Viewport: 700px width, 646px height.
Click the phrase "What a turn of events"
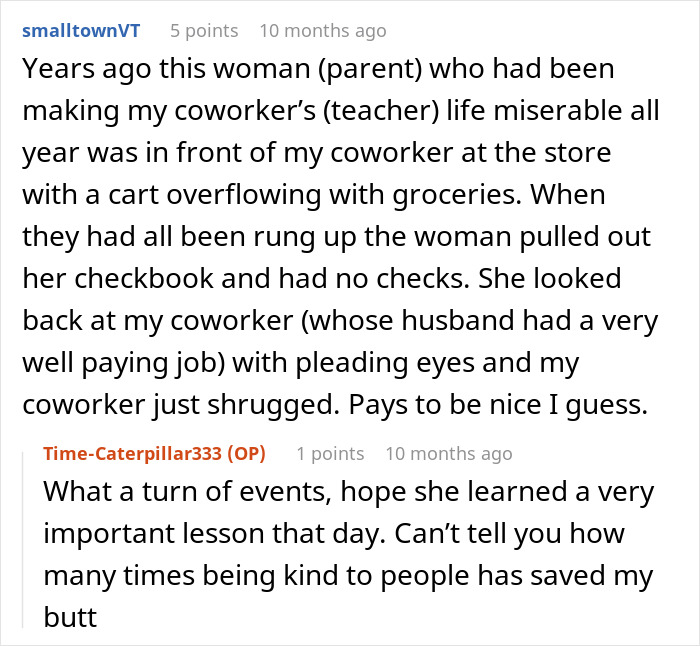click(180, 493)
